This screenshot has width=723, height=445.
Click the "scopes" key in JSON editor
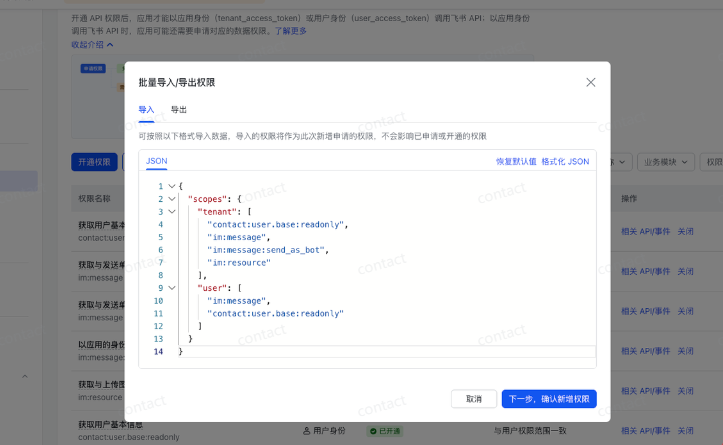point(207,199)
